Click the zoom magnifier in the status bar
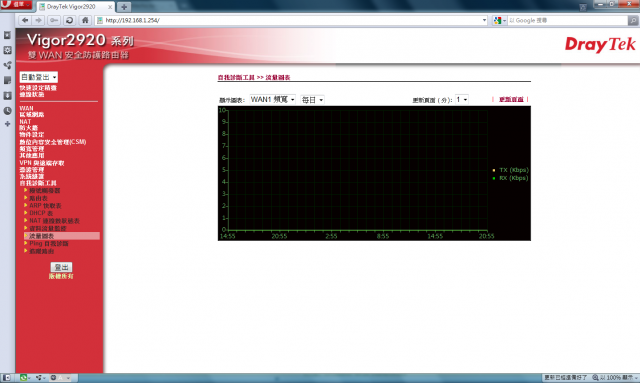Viewport: 640px width, 383px height. [x=596, y=378]
